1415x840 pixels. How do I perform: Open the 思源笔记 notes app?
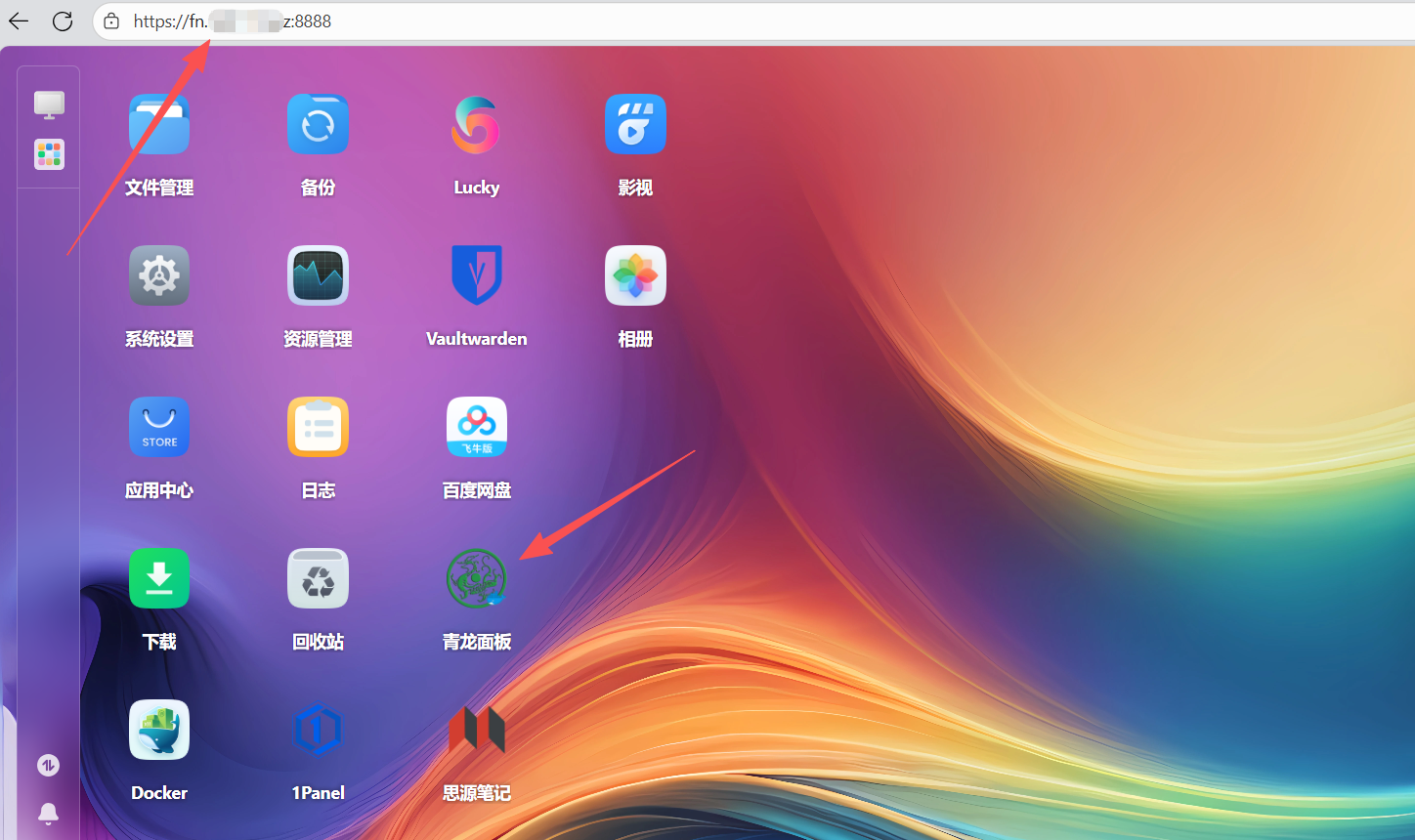click(476, 730)
